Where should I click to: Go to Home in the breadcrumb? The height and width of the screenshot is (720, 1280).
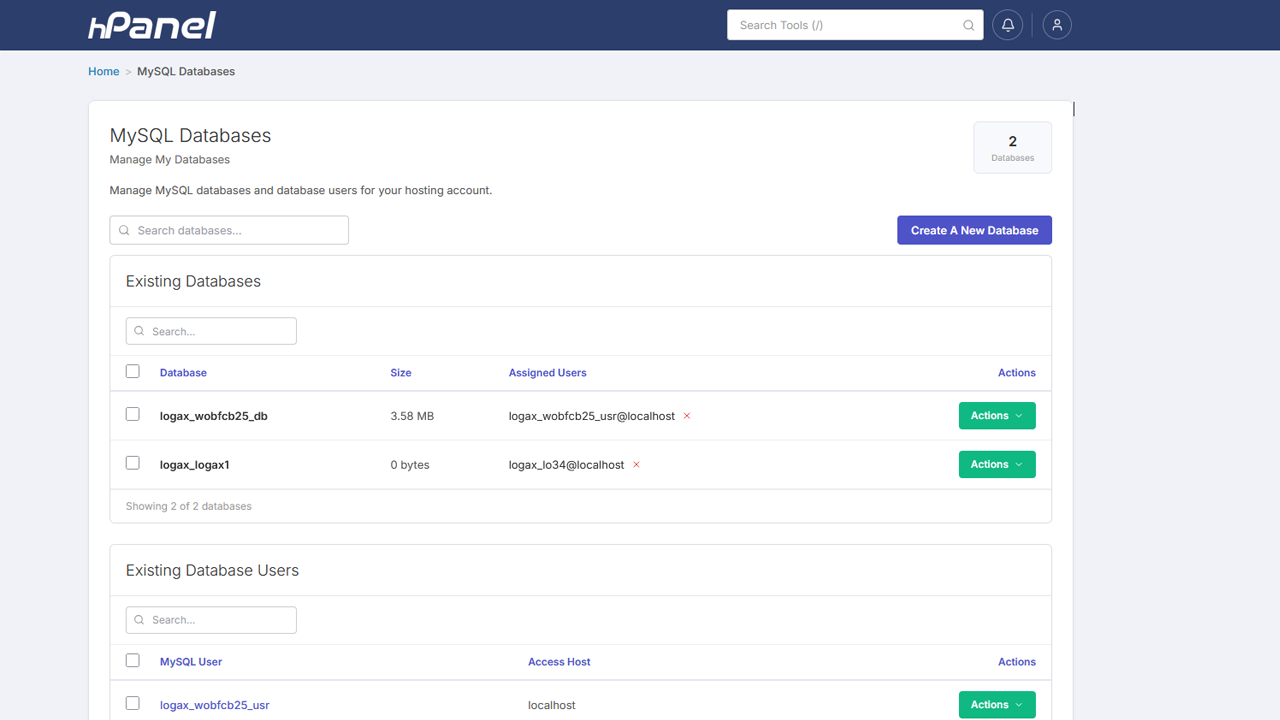[x=104, y=72]
